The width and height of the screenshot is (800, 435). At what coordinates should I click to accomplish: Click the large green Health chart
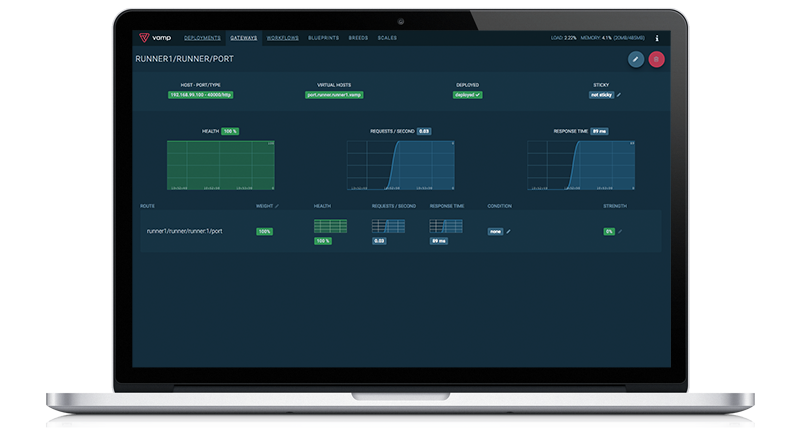click(221, 165)
